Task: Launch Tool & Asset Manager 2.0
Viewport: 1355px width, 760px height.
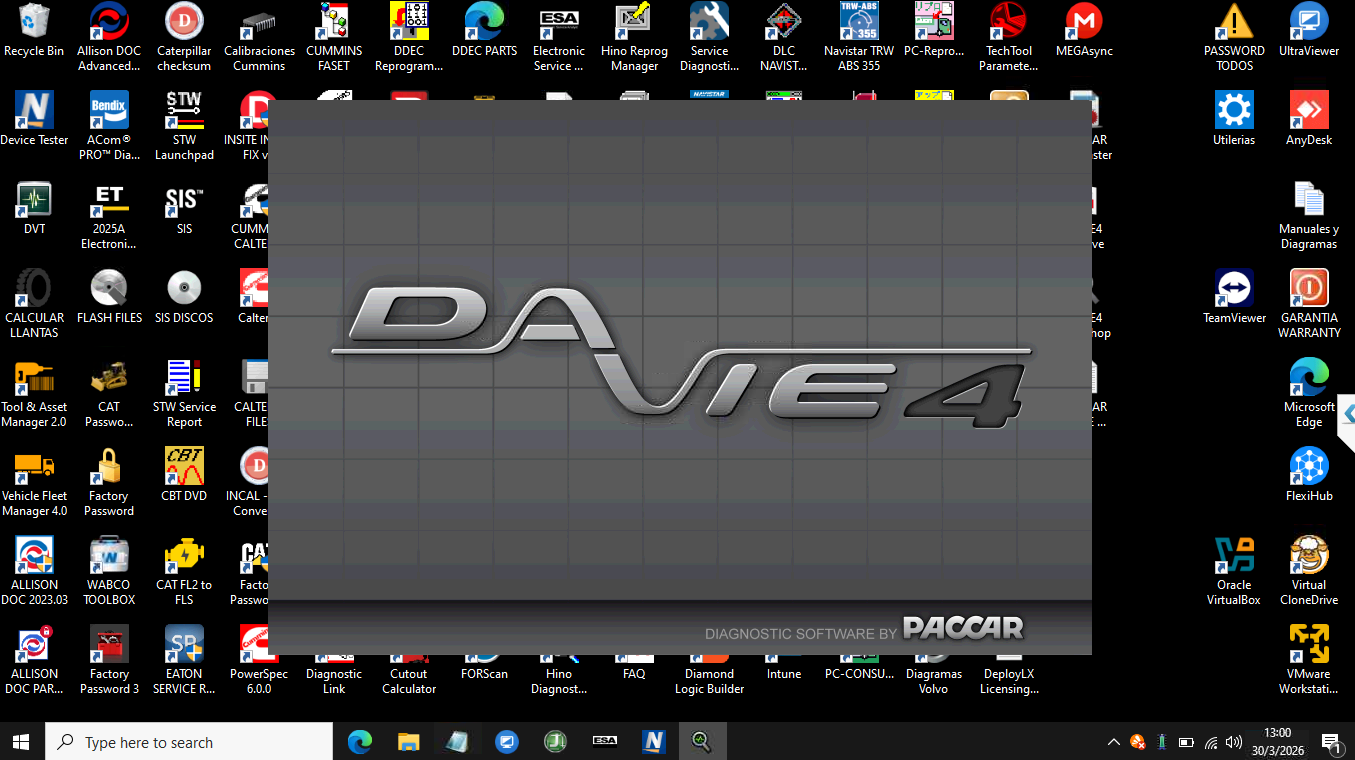Action: pos(34,393)
